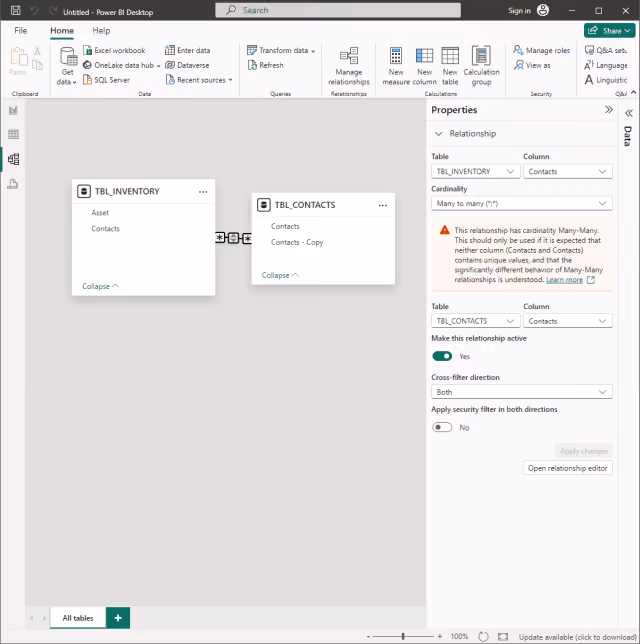Click the Save icon in title bar
The width and height of the screenshot is (640, 644).
pyautogui.click(x=16, y=11)
